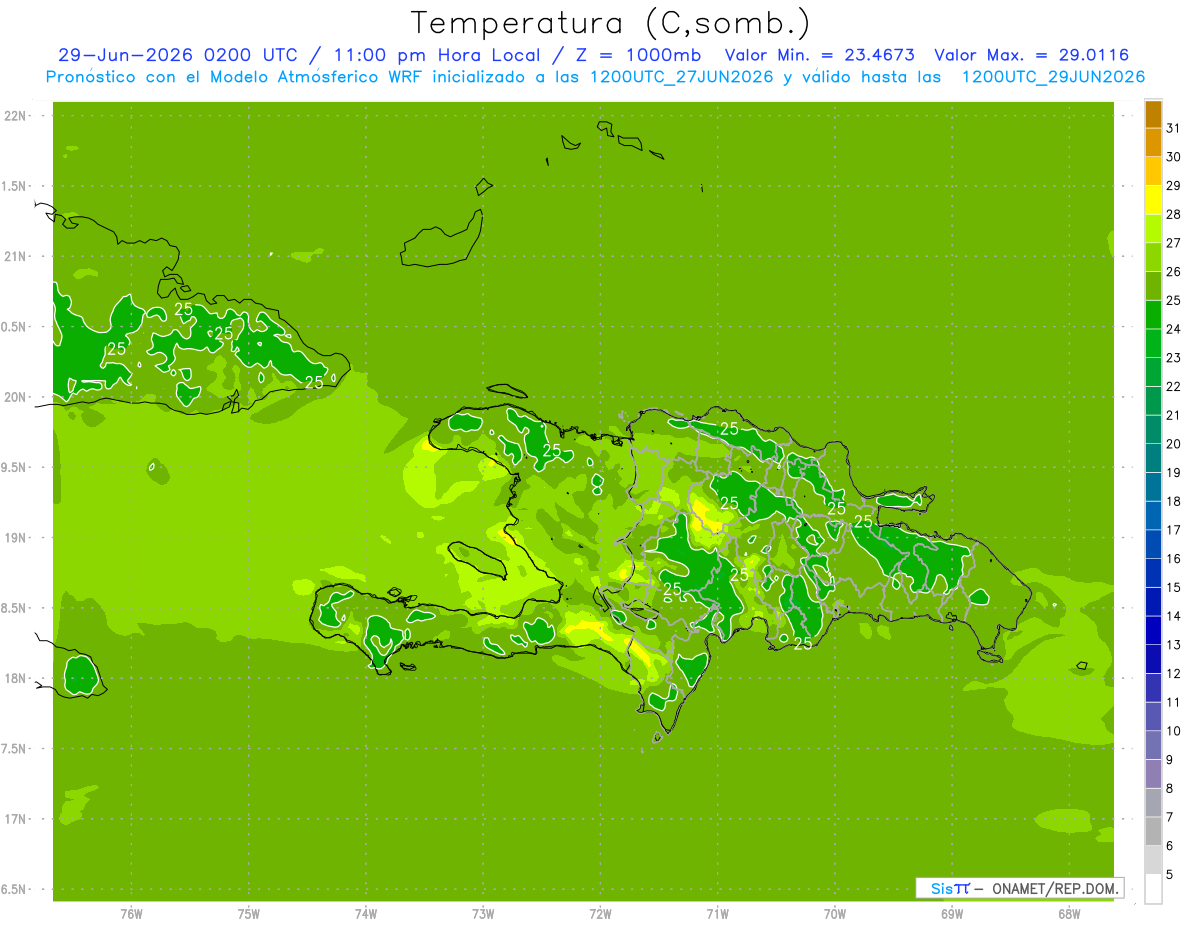Select the lime legend band between 27 and 28

point(1153,228)
